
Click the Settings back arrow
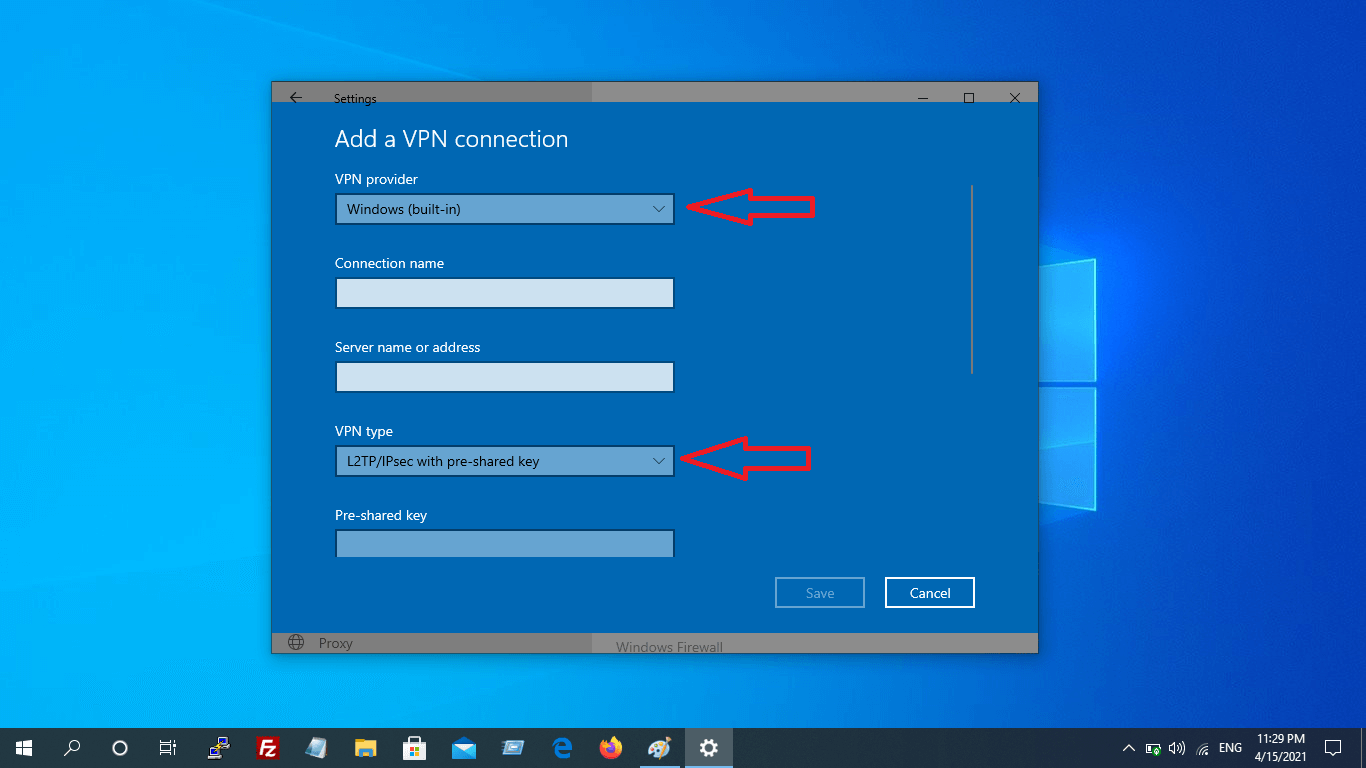coord(295,98)
